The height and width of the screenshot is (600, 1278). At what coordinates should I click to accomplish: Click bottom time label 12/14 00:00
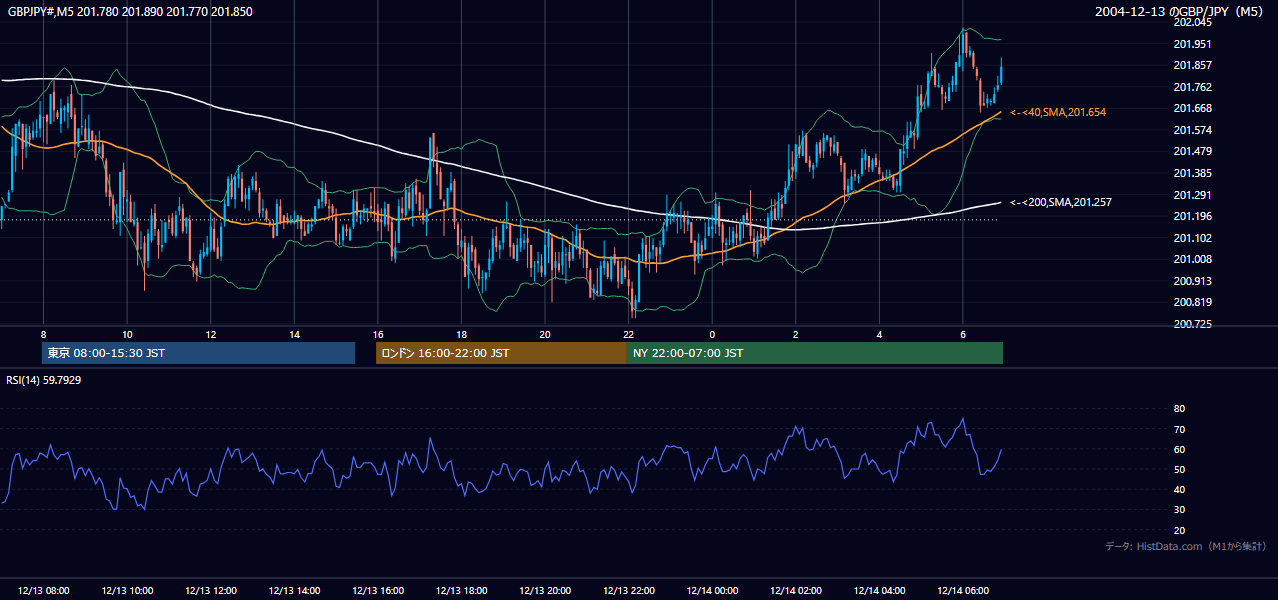[x=712, y=591]
